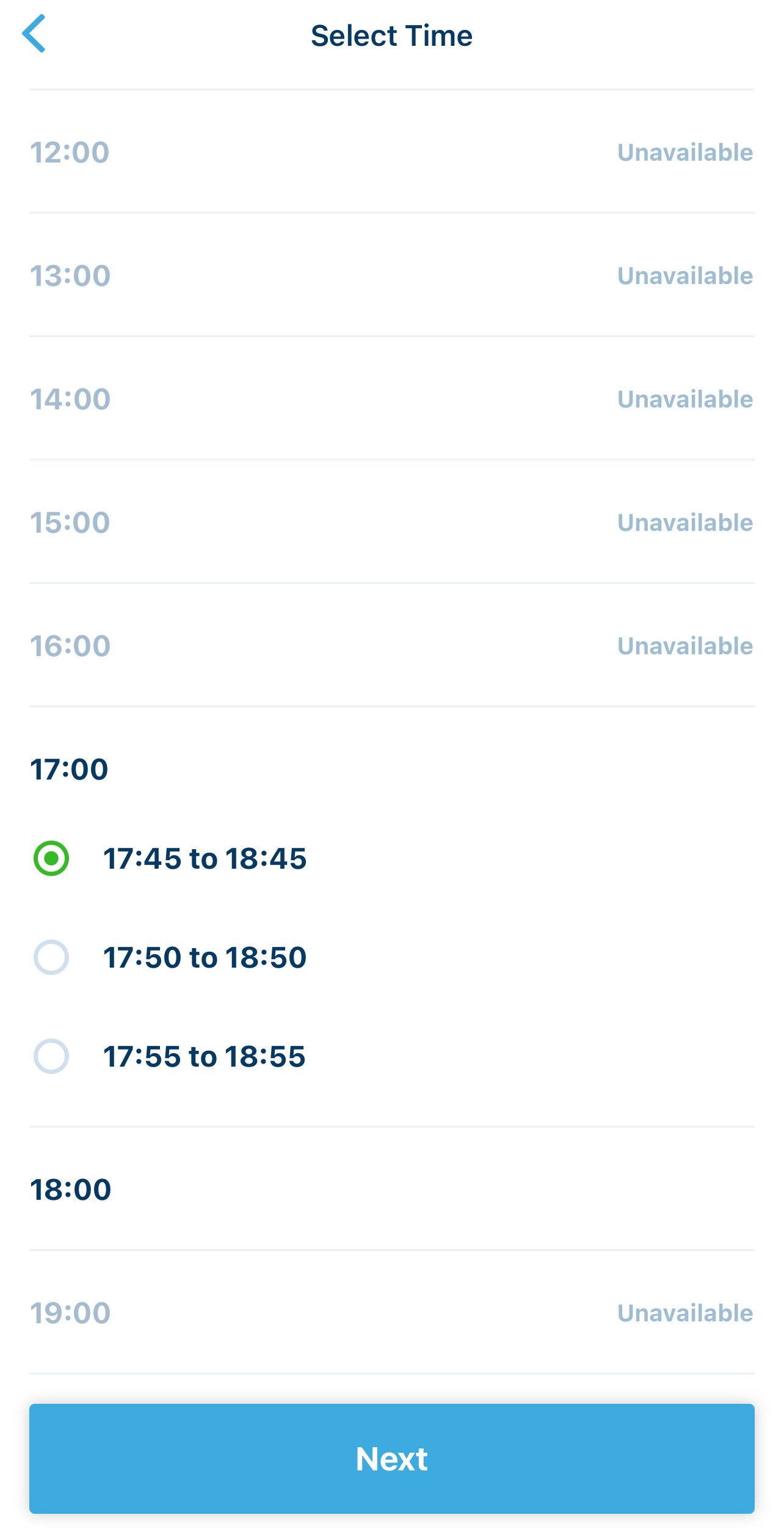The height and width of the screenshot is (1537, 784).
Task: Tap the unavailable 12:00 time row
Action: coord(391,152)
